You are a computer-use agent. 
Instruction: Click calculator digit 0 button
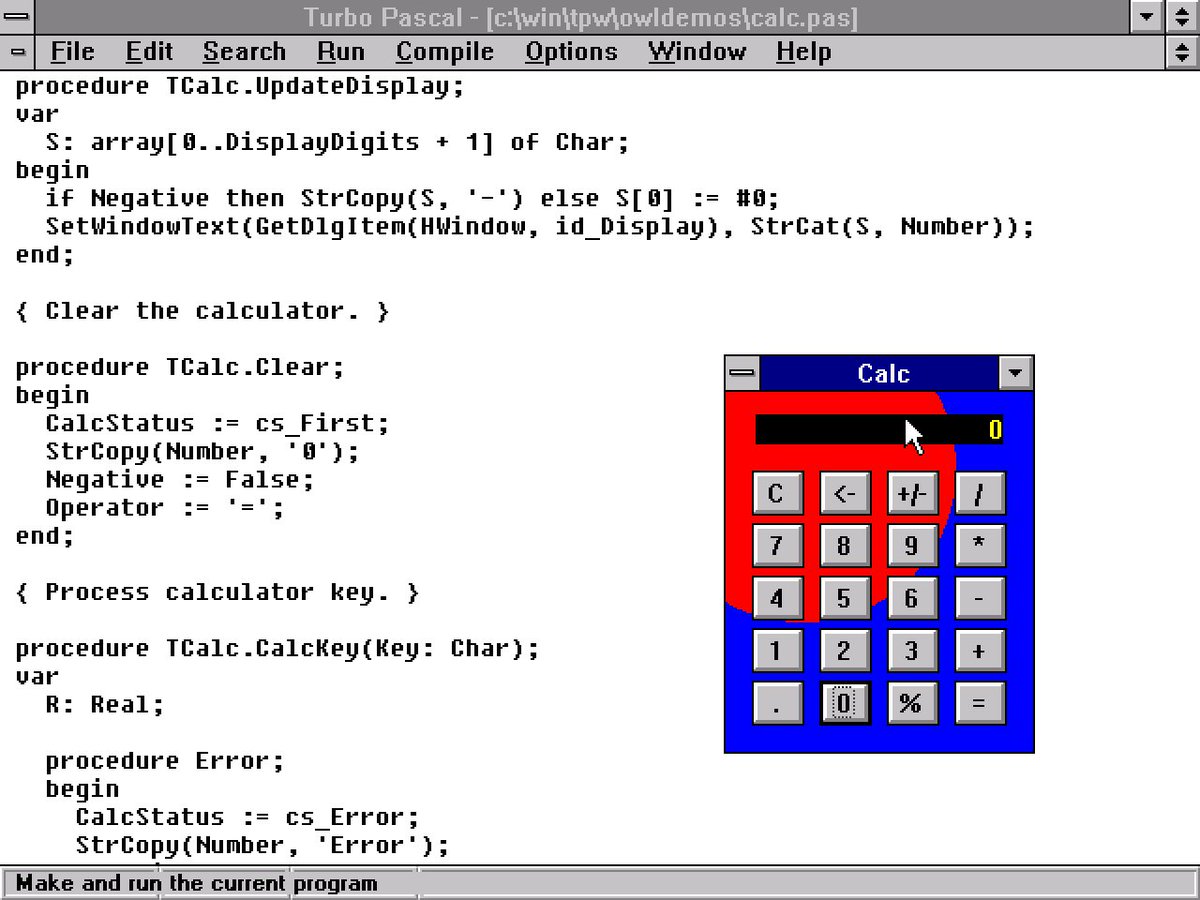tap(844, 703)
